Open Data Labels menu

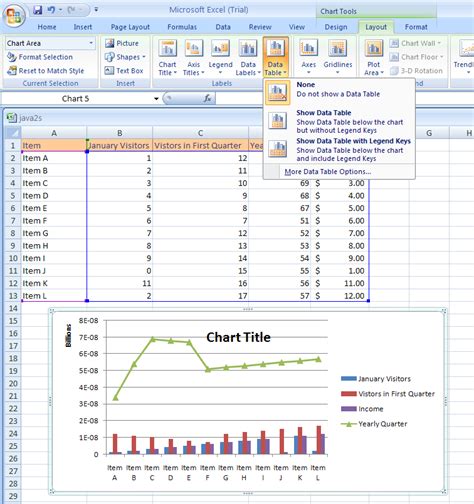coord(248,57)
